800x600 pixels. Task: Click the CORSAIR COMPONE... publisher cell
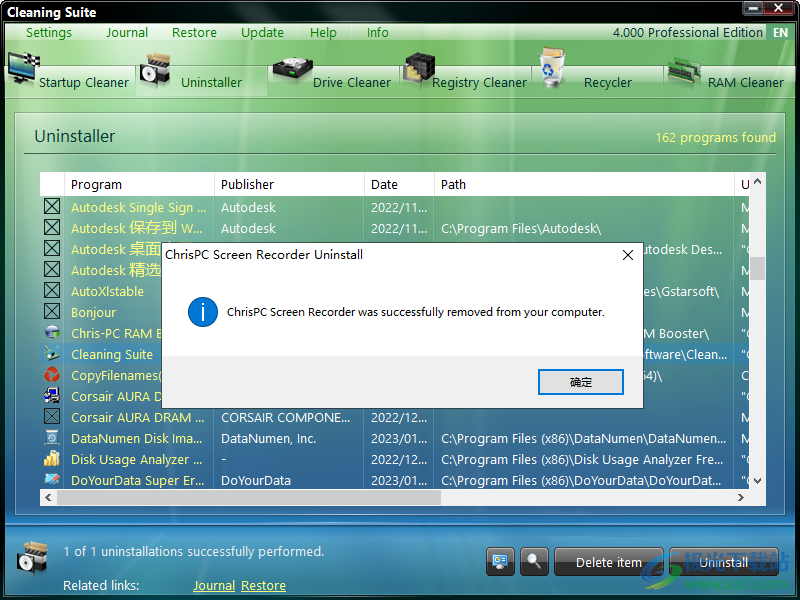click(286, 417)
